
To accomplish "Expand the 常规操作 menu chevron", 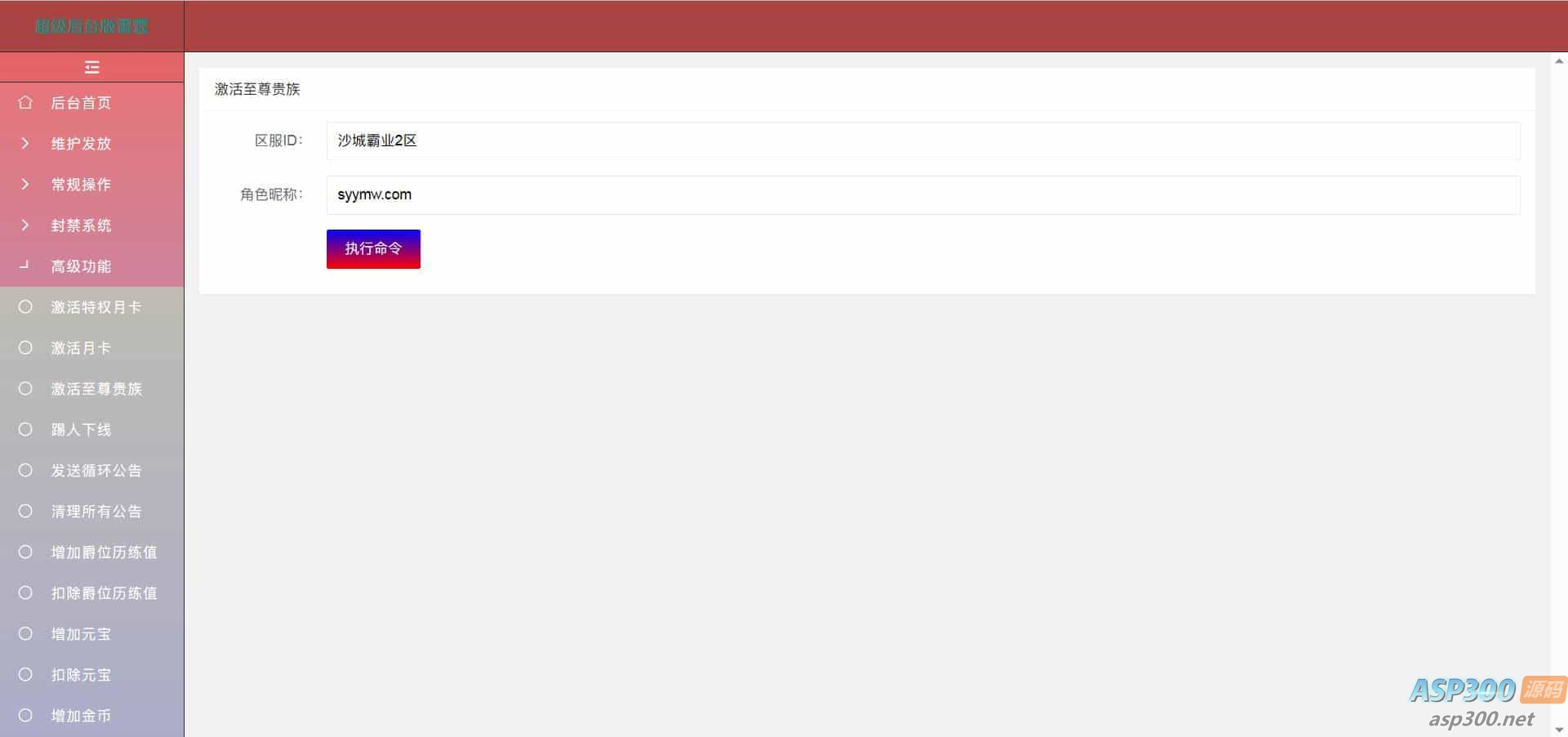I will [x=24, y=184].
